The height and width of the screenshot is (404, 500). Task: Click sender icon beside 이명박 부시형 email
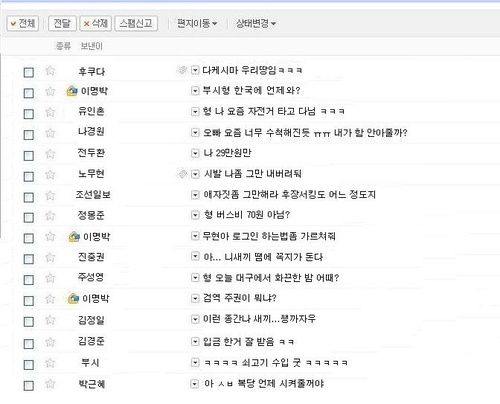pos(72,91)
